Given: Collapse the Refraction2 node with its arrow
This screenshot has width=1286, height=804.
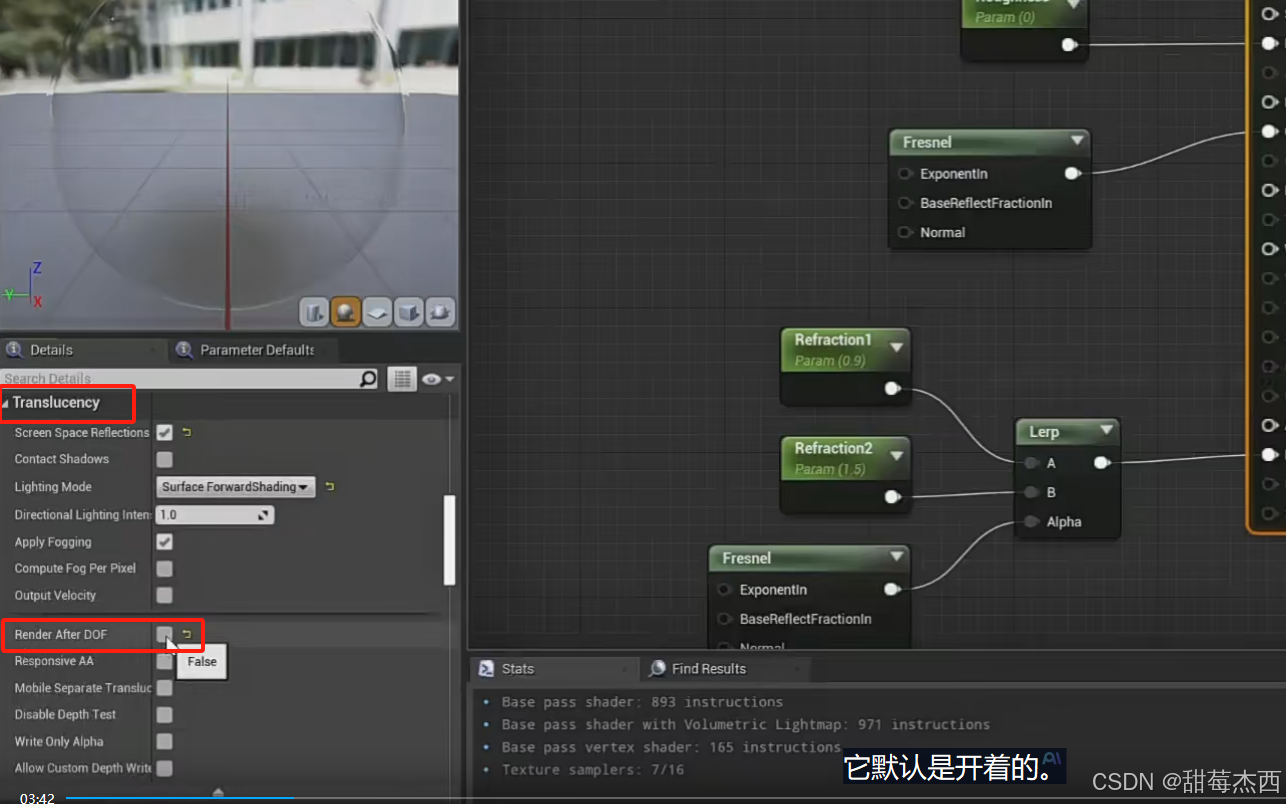Looking at the screenshot, I should [x=896, y=456].
